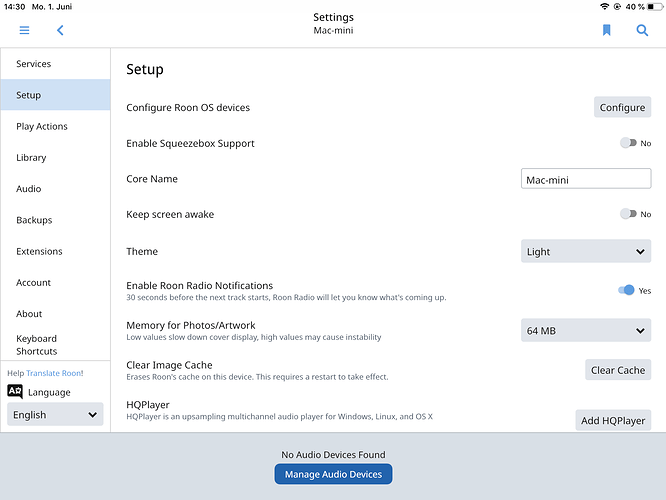Enable Squeezebox Support toggle
Image resolution: width=666 pixels, height=500 pixels.
click(x=628, y=143)
